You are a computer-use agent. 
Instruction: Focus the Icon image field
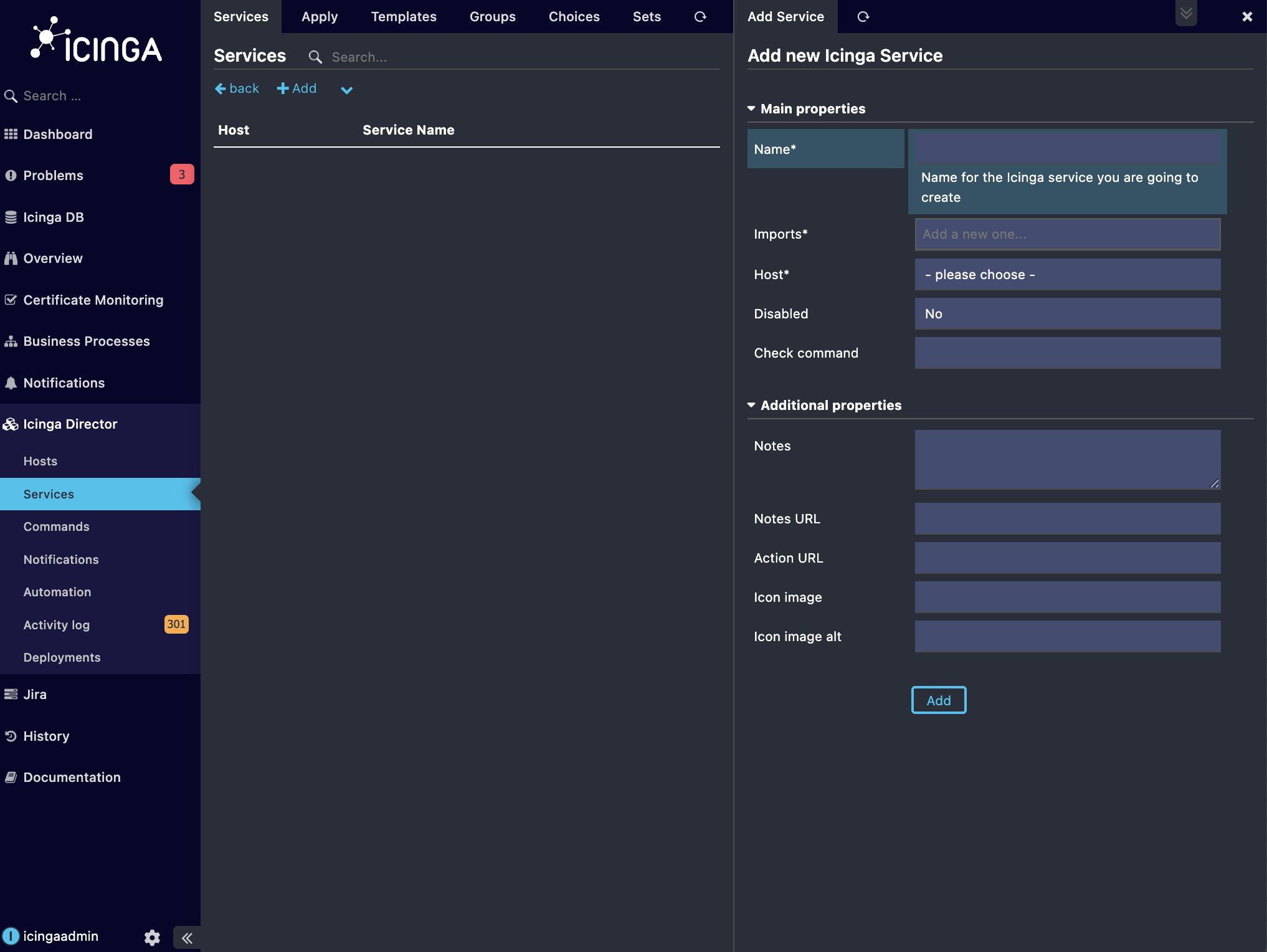(1068, 597)
